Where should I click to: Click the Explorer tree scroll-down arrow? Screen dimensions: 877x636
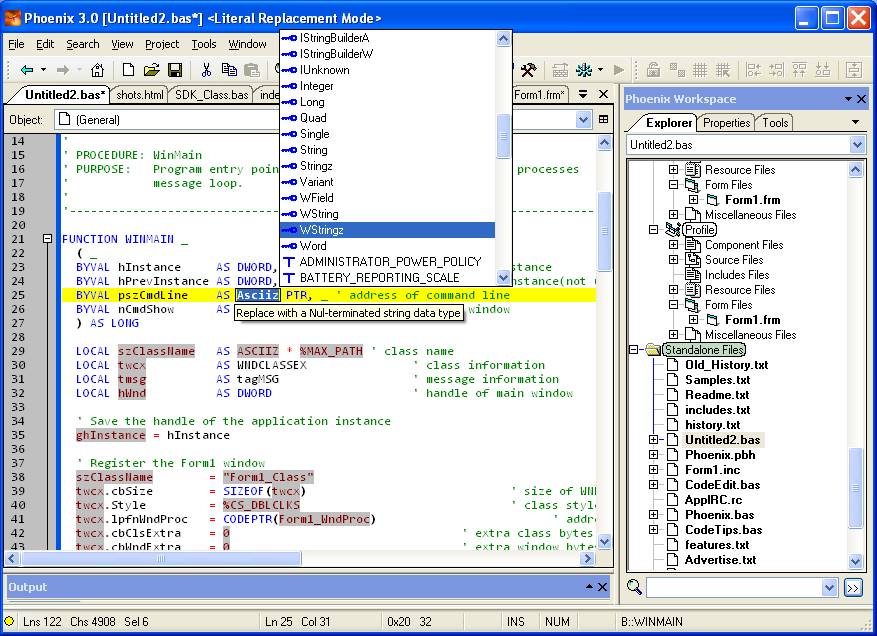coord(856,561)
